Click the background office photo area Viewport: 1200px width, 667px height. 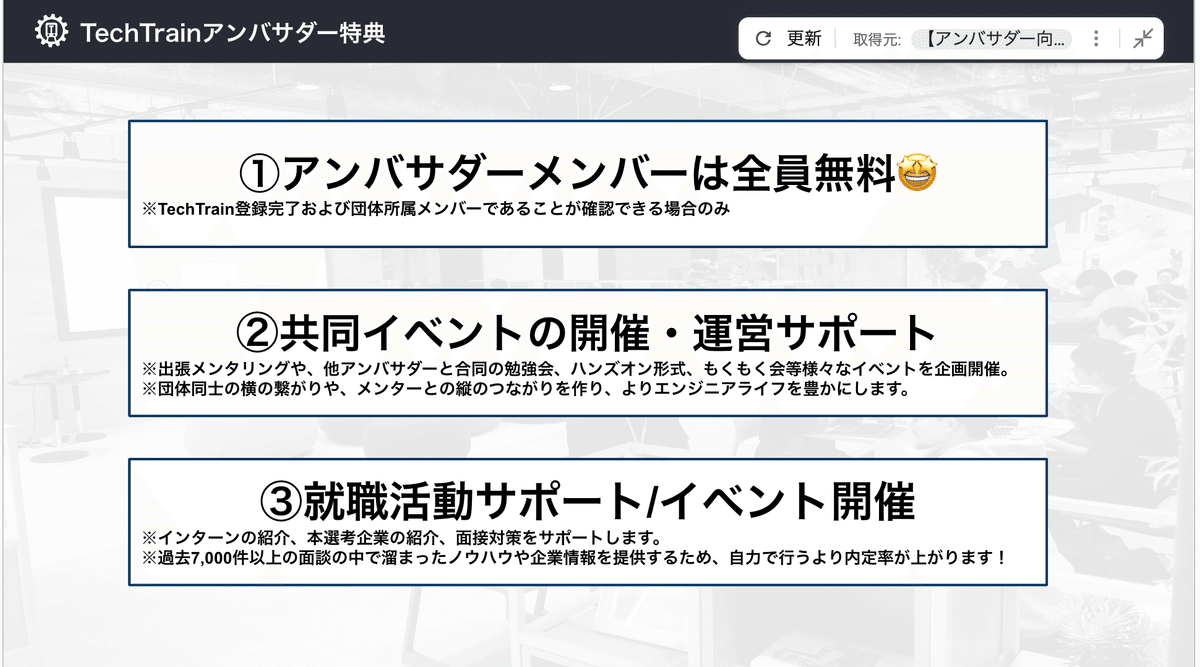pos(600,630)
